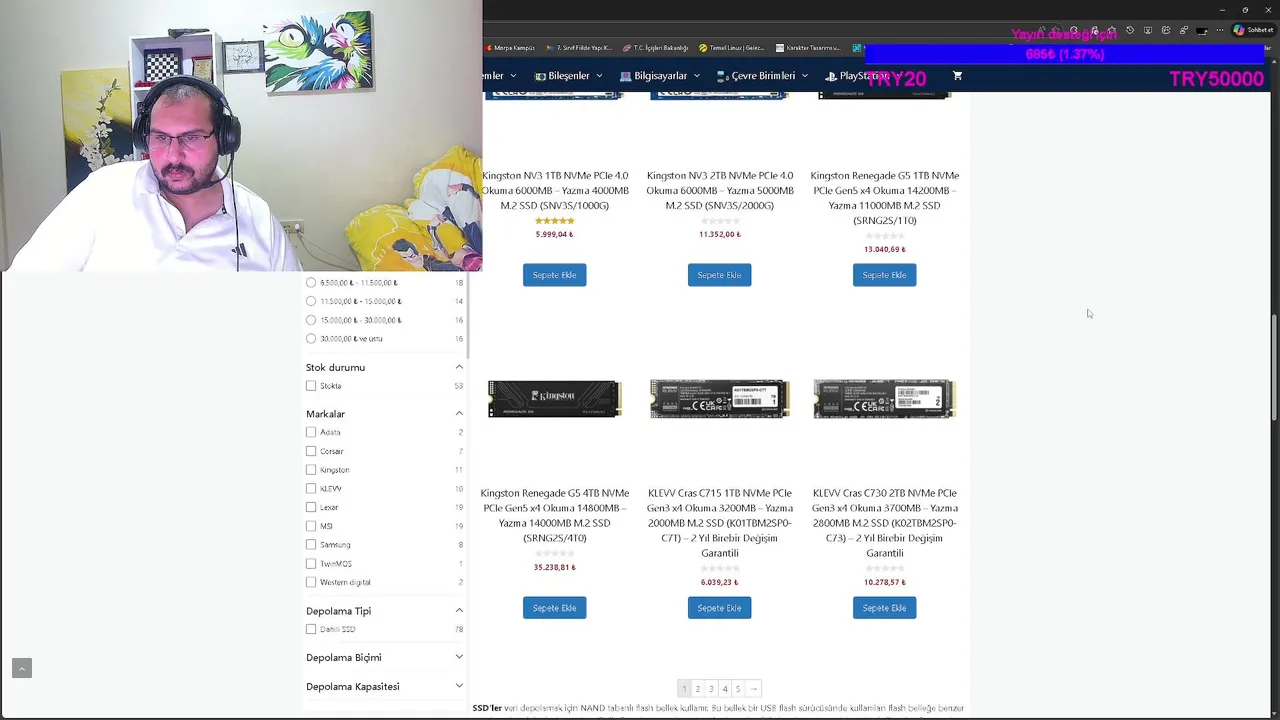
Task: Go to page 4 of results
Action: [725, 689]
